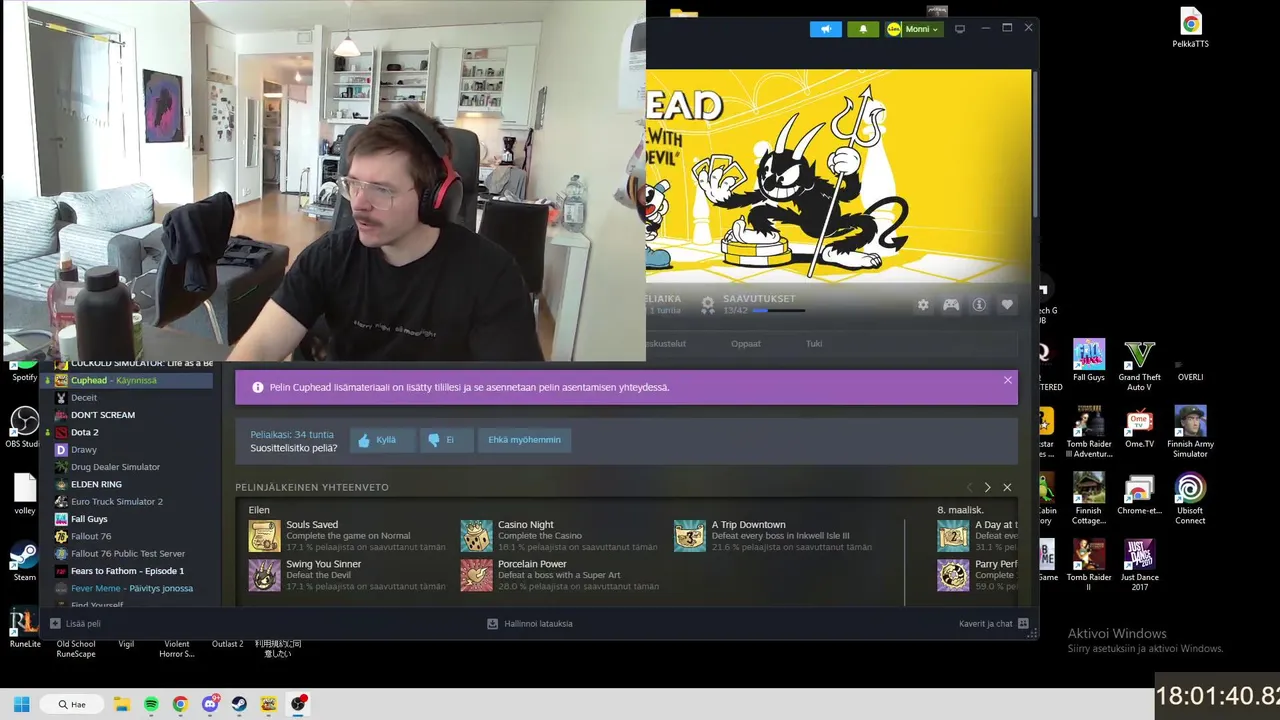Open Porcelain Power achievement
The height and width of the screenshot is (720, 1280).
[559, 575]
